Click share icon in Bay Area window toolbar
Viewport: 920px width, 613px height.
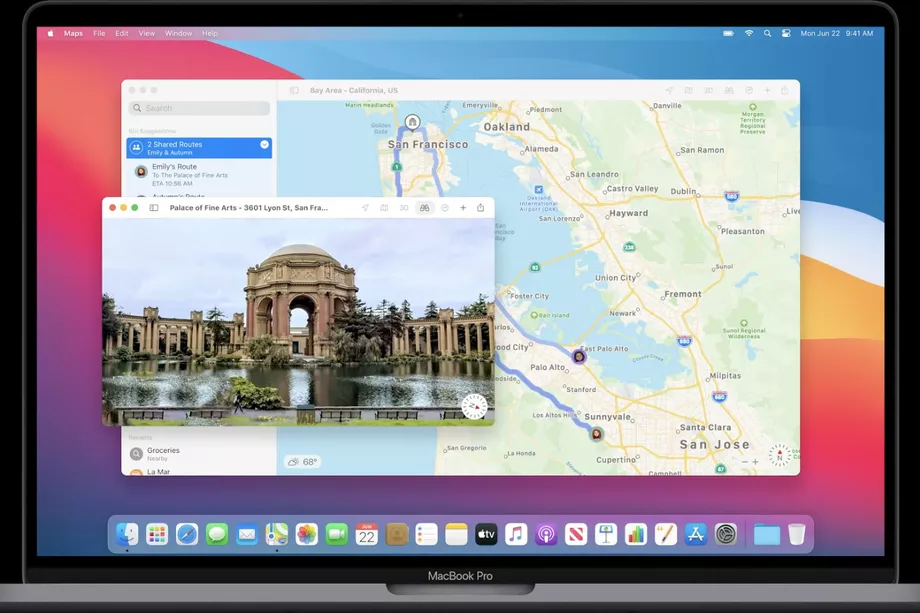coord(784,90)
